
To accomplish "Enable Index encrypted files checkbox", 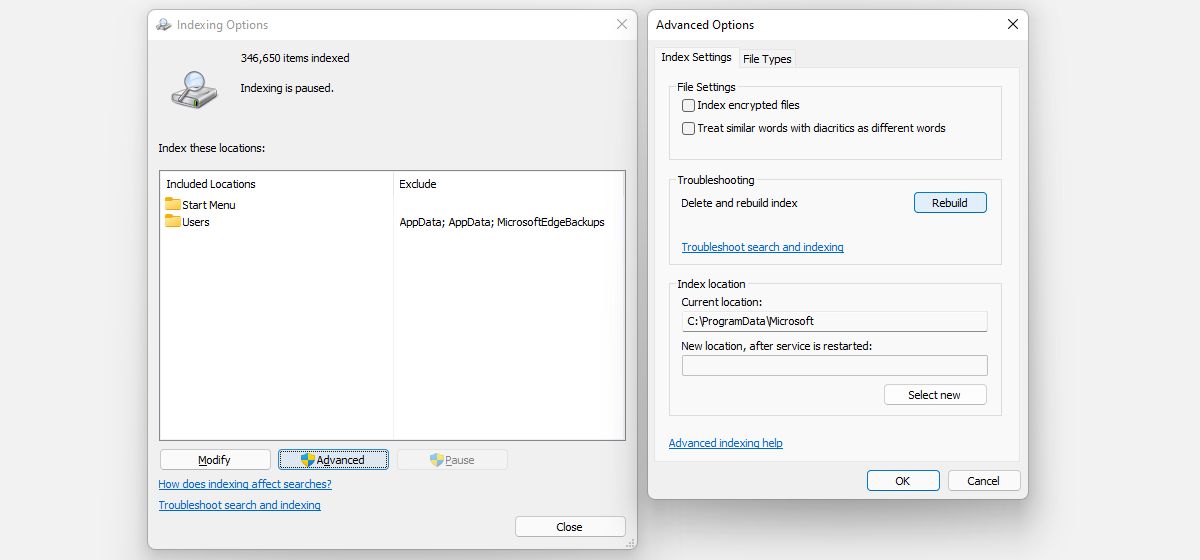I will pyautogui.click(x=688, y=105).
